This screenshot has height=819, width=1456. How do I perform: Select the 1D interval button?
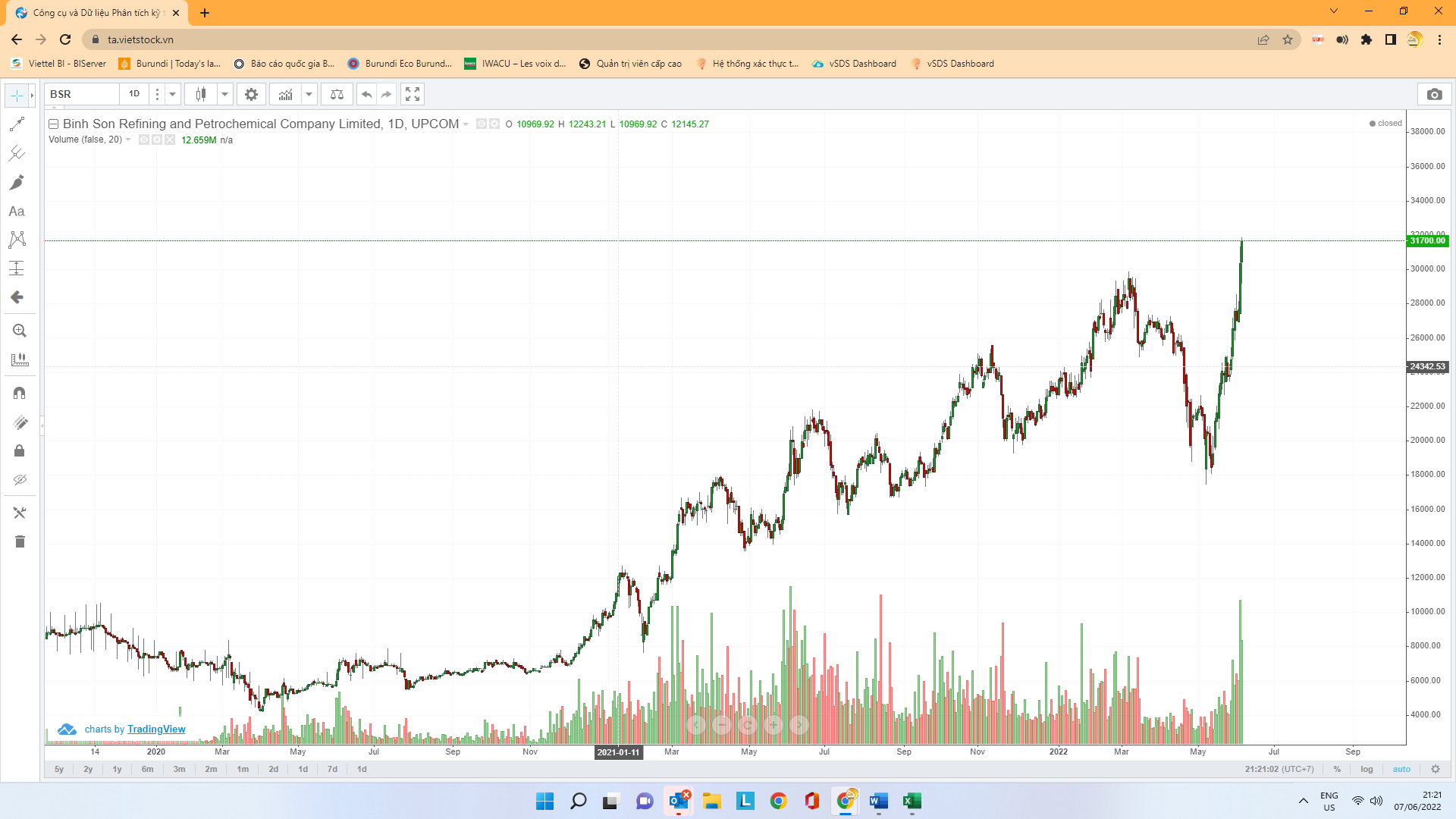tap(134, 94)
